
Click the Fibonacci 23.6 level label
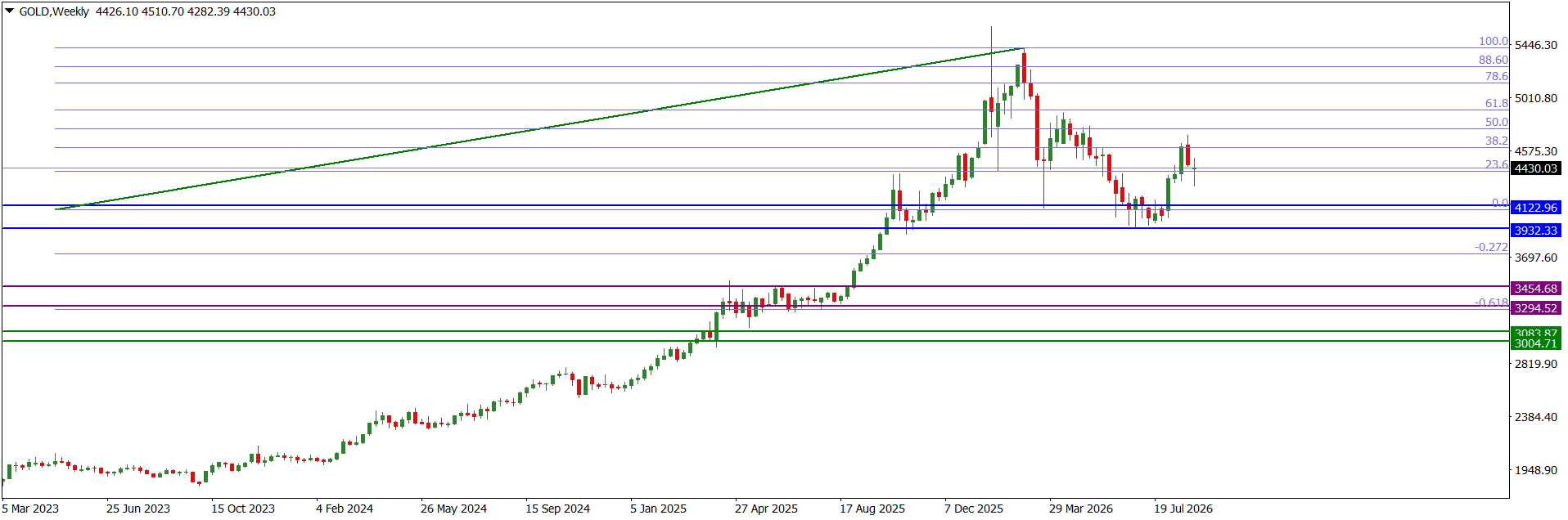[1497, 164]
